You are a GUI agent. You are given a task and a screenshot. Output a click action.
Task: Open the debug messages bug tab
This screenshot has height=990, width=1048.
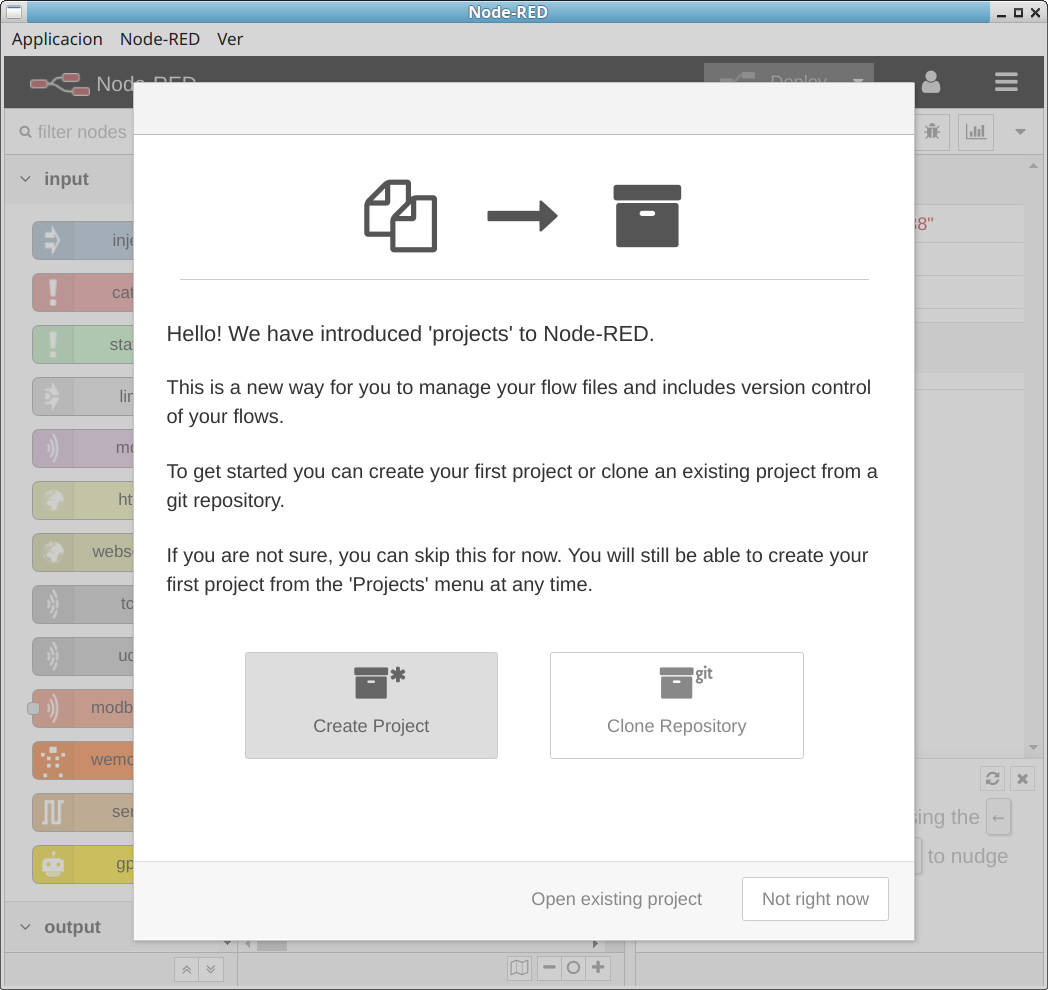point(932,131)
